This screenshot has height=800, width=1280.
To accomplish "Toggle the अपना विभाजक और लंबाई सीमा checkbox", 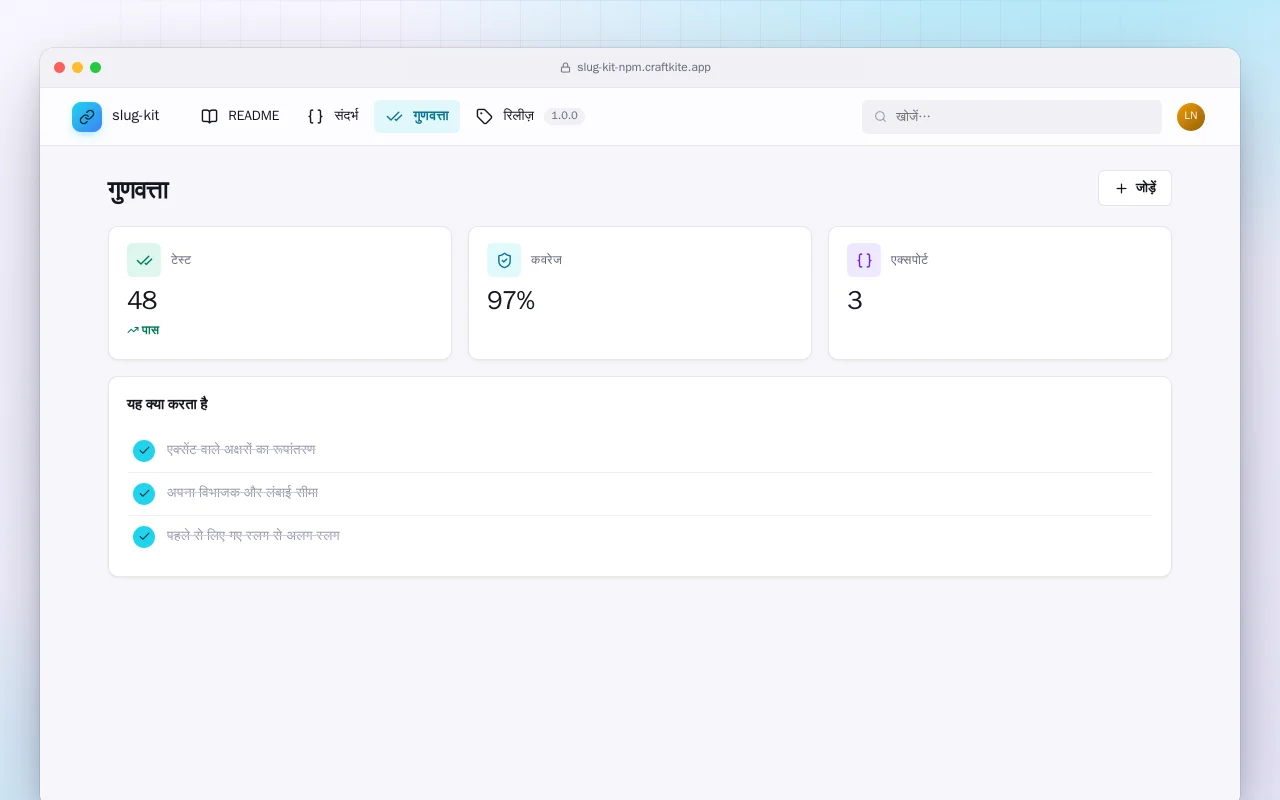I will click(x=144, y=494).
